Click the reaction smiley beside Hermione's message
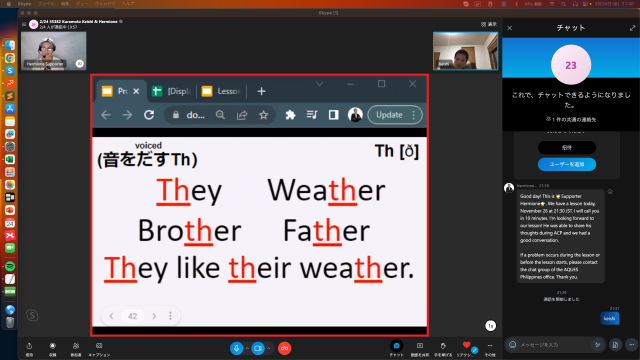The height and width of the screenshot is (360, 640). click(x=610, y=191)
